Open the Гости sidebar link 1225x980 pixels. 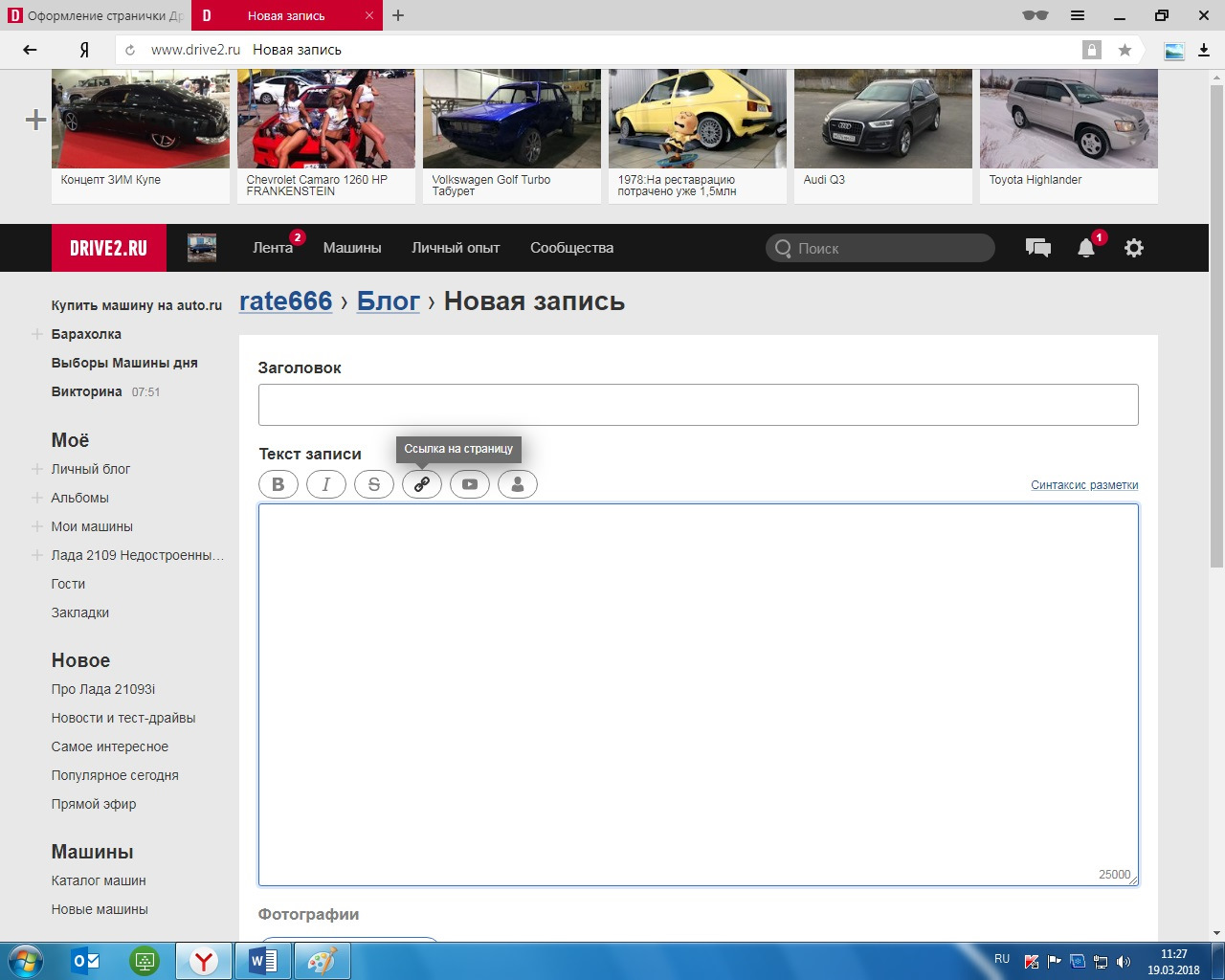pos(68,584)
